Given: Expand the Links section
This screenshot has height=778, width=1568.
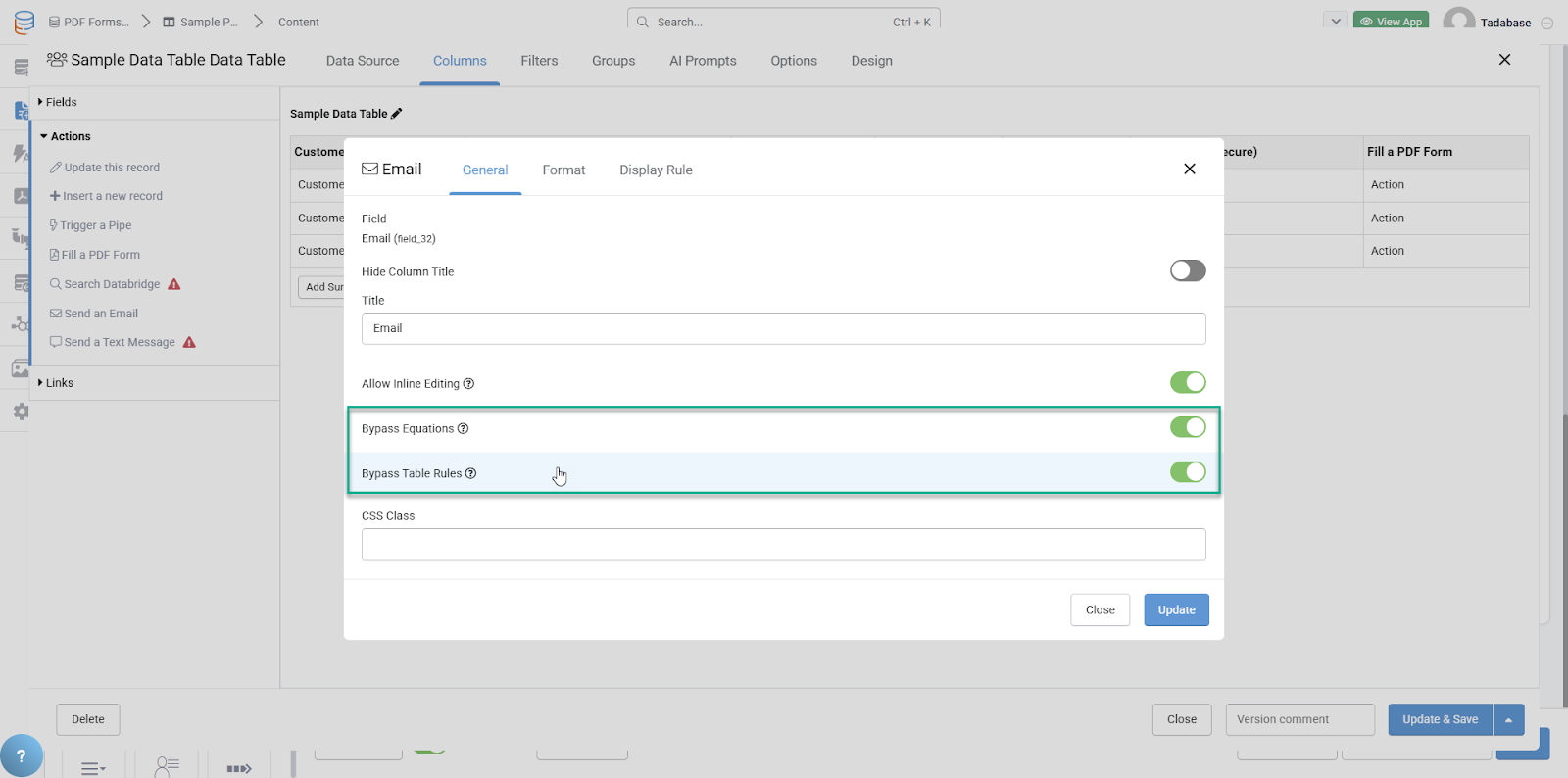Looking at the screenshot, I should tap(56, 383).
